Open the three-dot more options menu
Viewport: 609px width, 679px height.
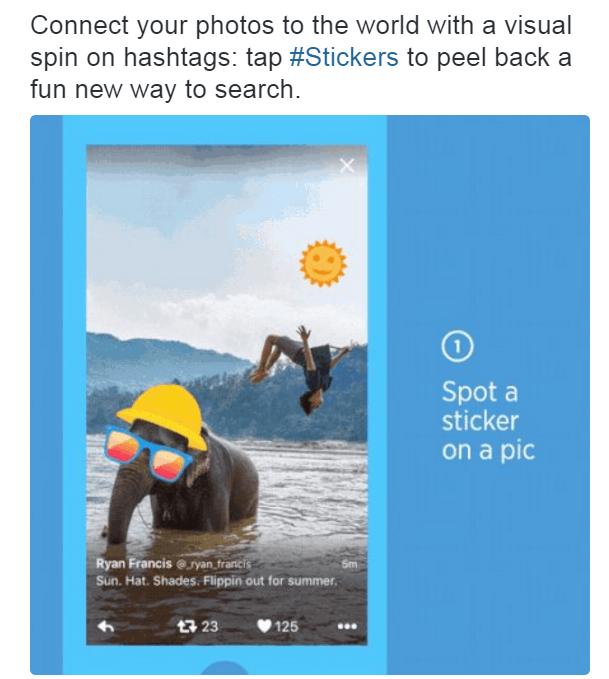[x=347, y=626]
